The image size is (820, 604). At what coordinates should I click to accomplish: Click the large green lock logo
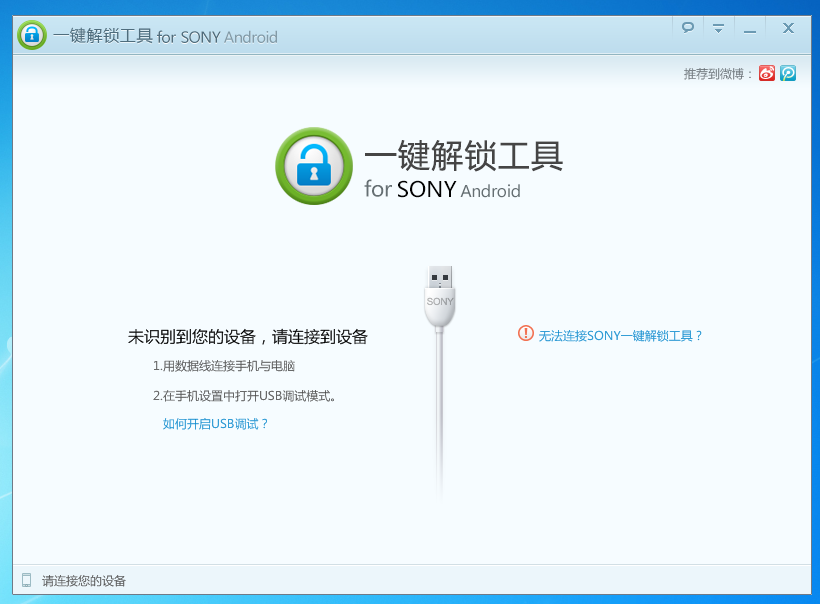314,166
